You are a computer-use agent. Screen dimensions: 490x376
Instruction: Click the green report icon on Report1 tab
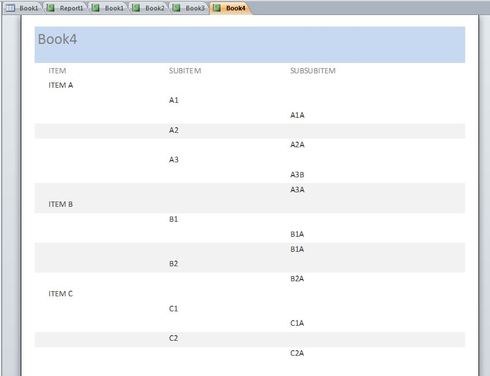coord(51,8)
